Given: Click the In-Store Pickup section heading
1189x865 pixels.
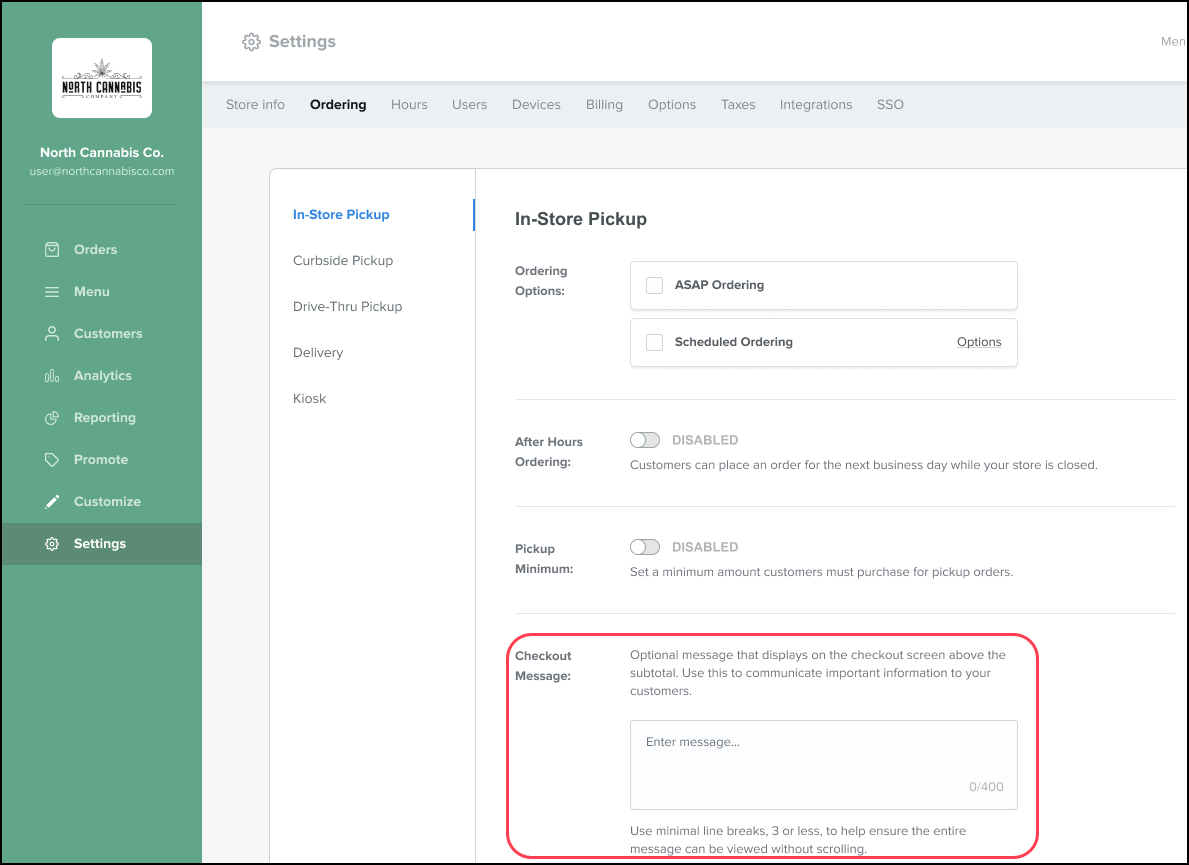Looking at the screenshot, I should tap(581, 219).
